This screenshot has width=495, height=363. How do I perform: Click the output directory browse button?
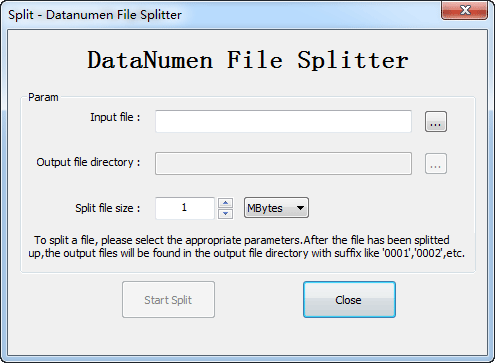(x=436, y=164)
